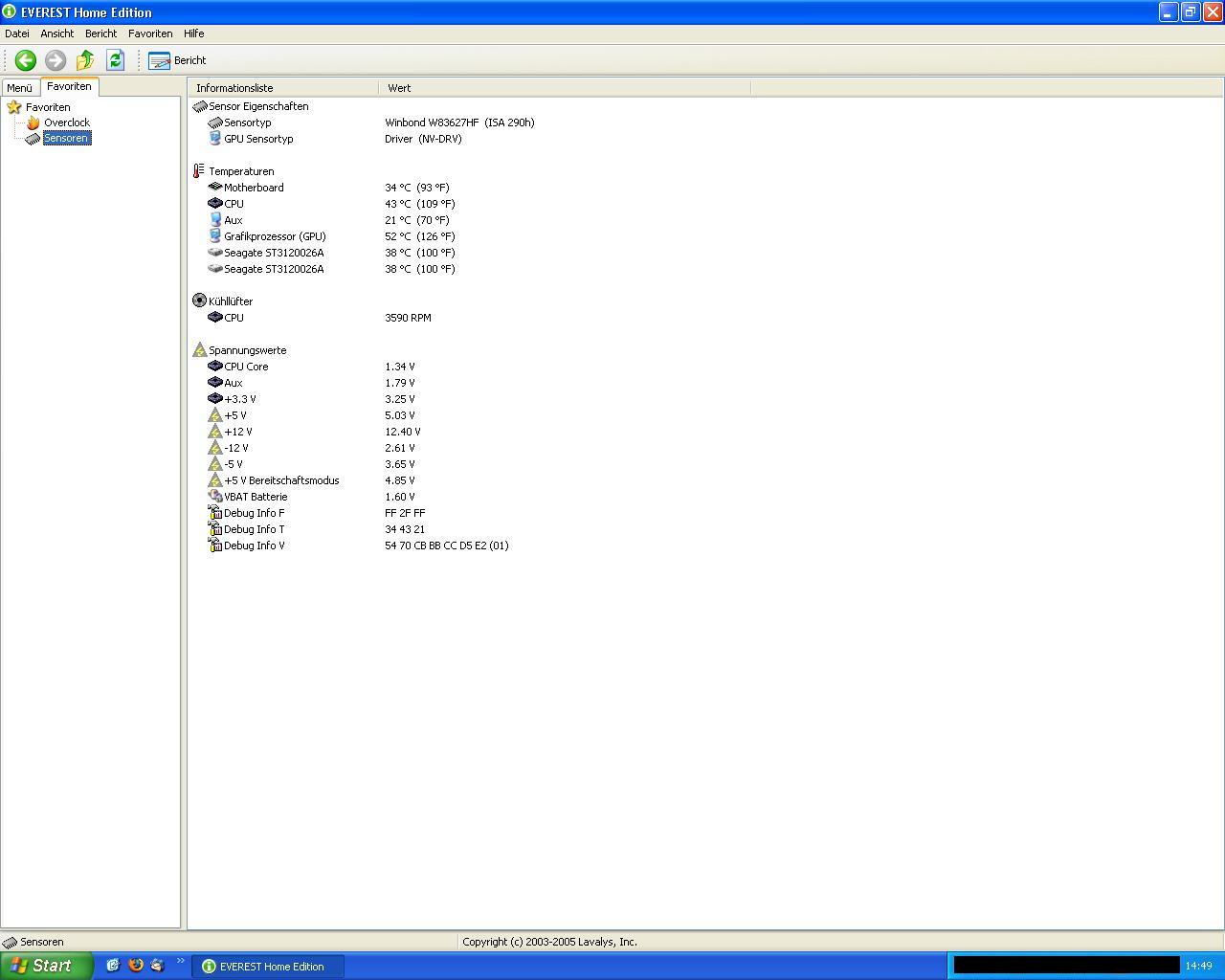1225x980 pixels.
Task: Click the CPU Core voltage icon
Action: tap(215, 367)
